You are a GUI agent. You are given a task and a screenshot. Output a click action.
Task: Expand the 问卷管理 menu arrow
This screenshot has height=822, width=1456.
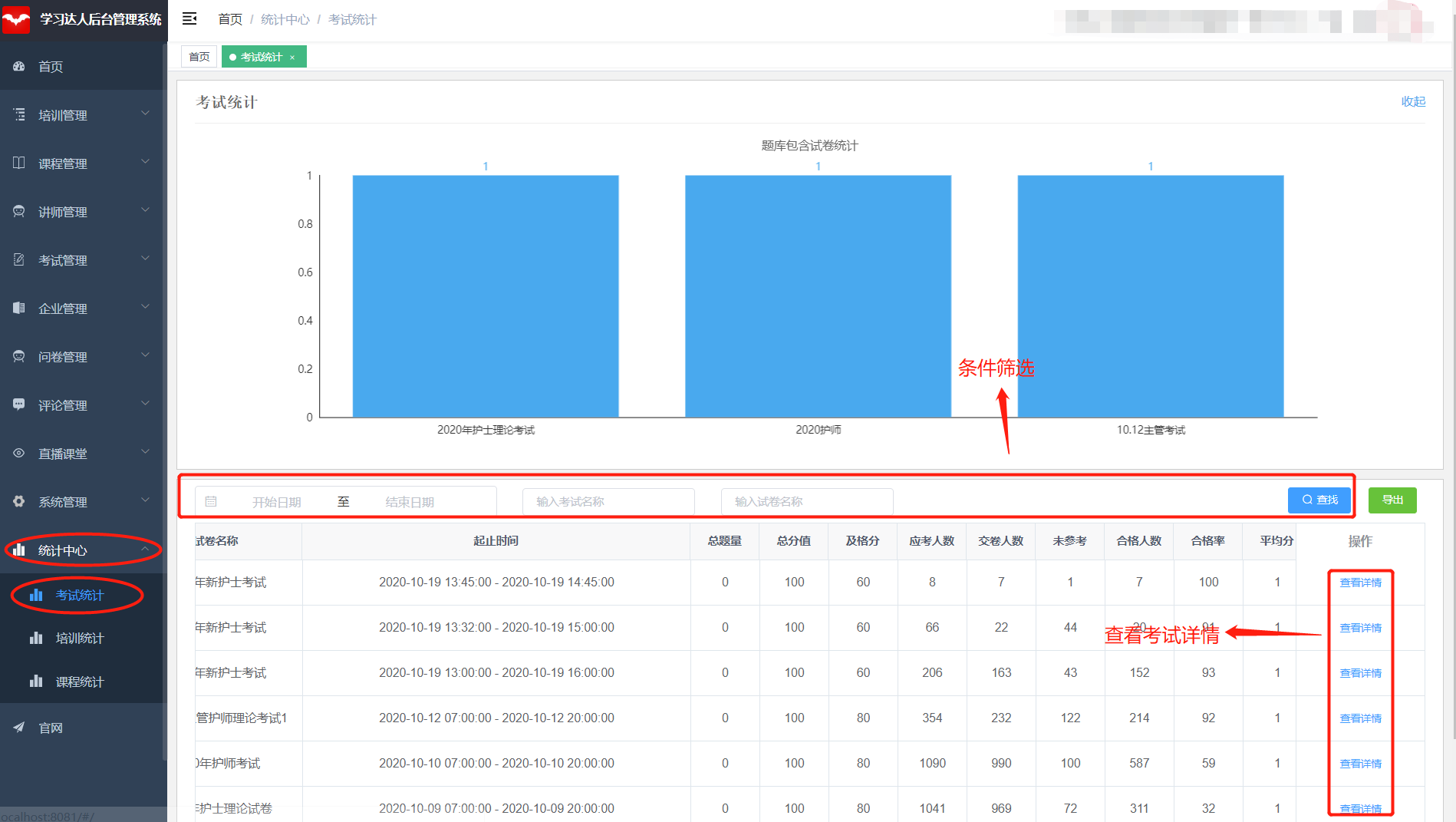click(x=145, y=355)
